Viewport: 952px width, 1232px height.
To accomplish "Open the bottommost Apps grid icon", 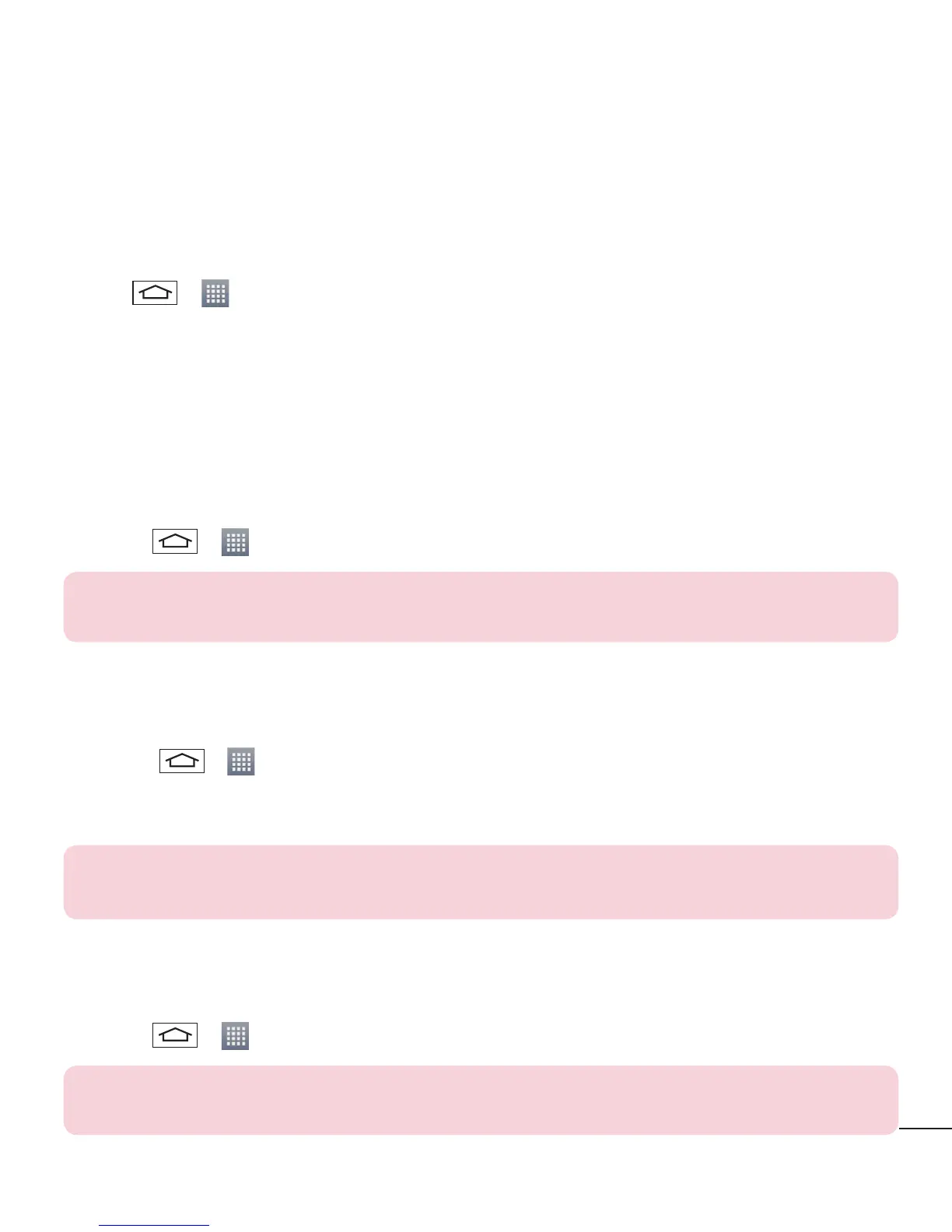I will point(235,1036).
